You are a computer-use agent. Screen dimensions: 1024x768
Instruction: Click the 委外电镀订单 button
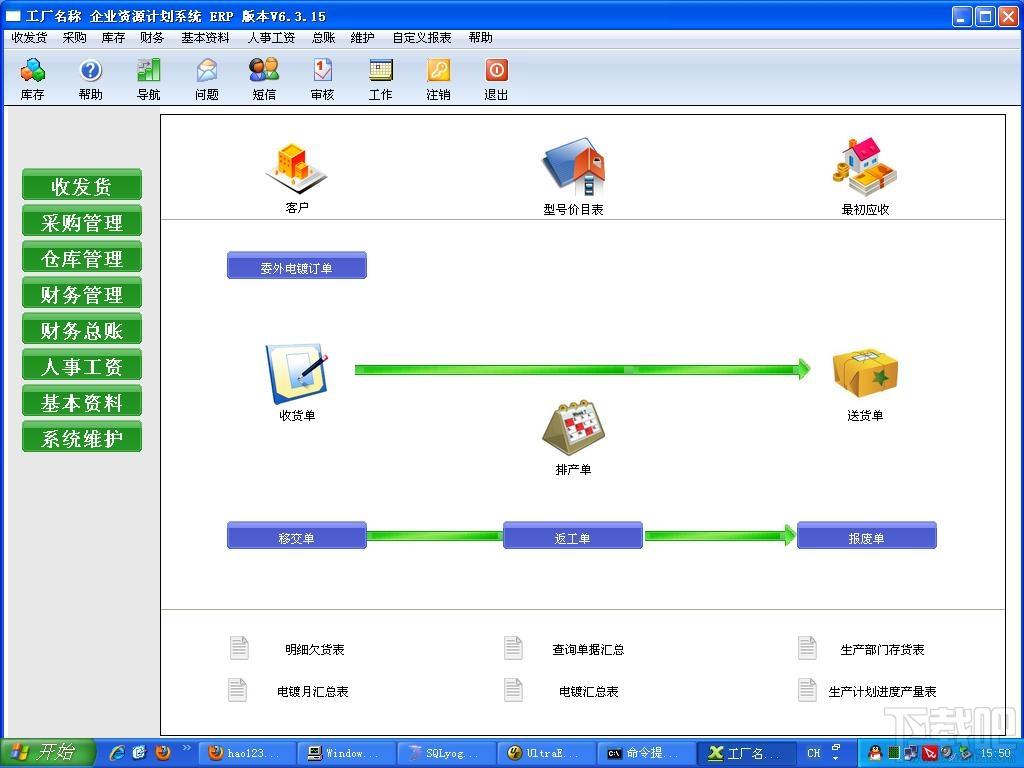(x=296, y=266)
